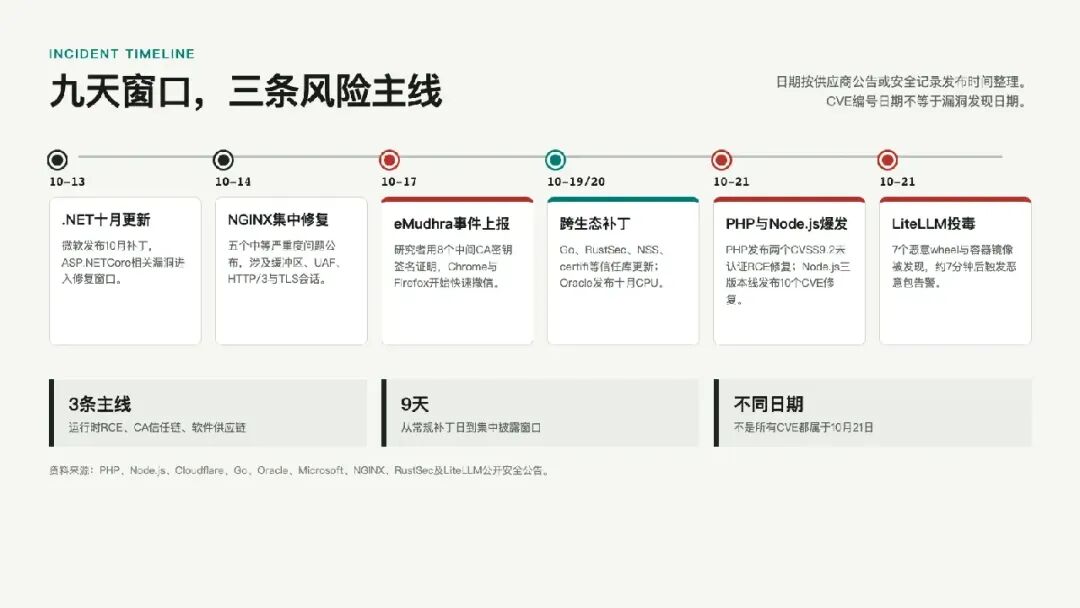Click the 资料来源 footnote line
The width and height of the screenshot is (1080, 608).
pyautogui.click(x=300, y=470)
